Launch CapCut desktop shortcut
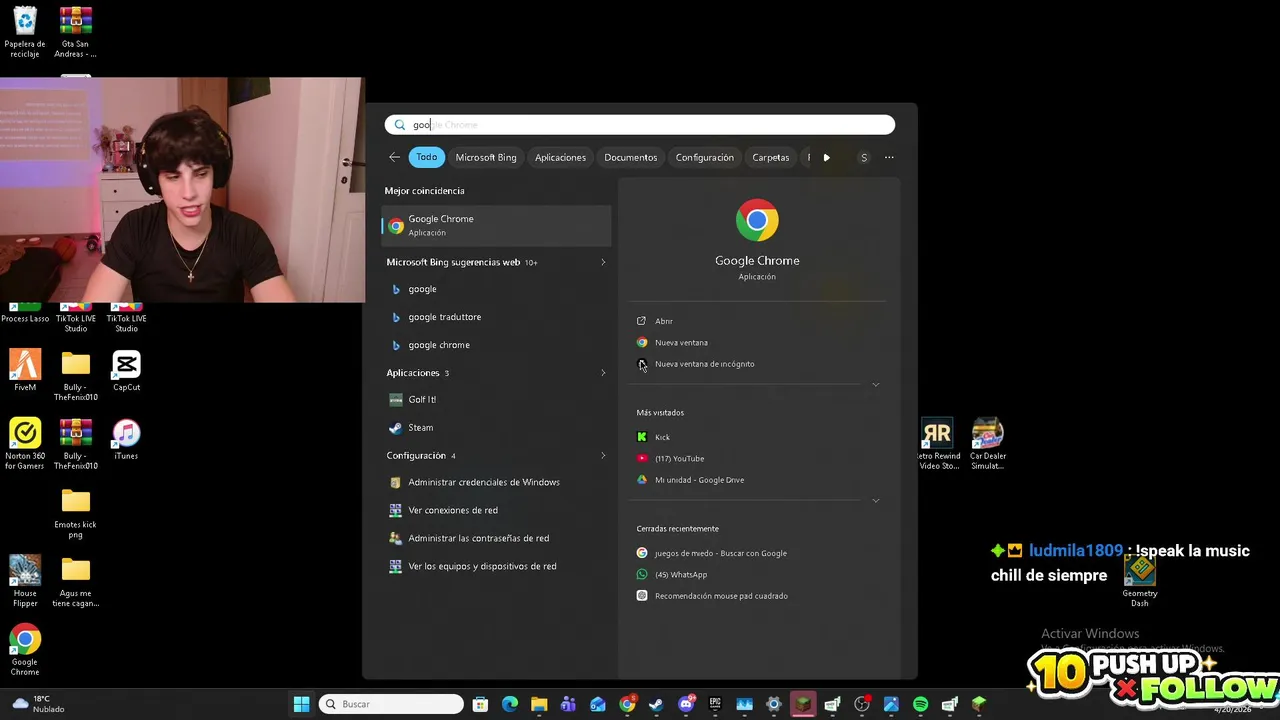The width and height of the screenshot is (1280, 720). point(126,370)
